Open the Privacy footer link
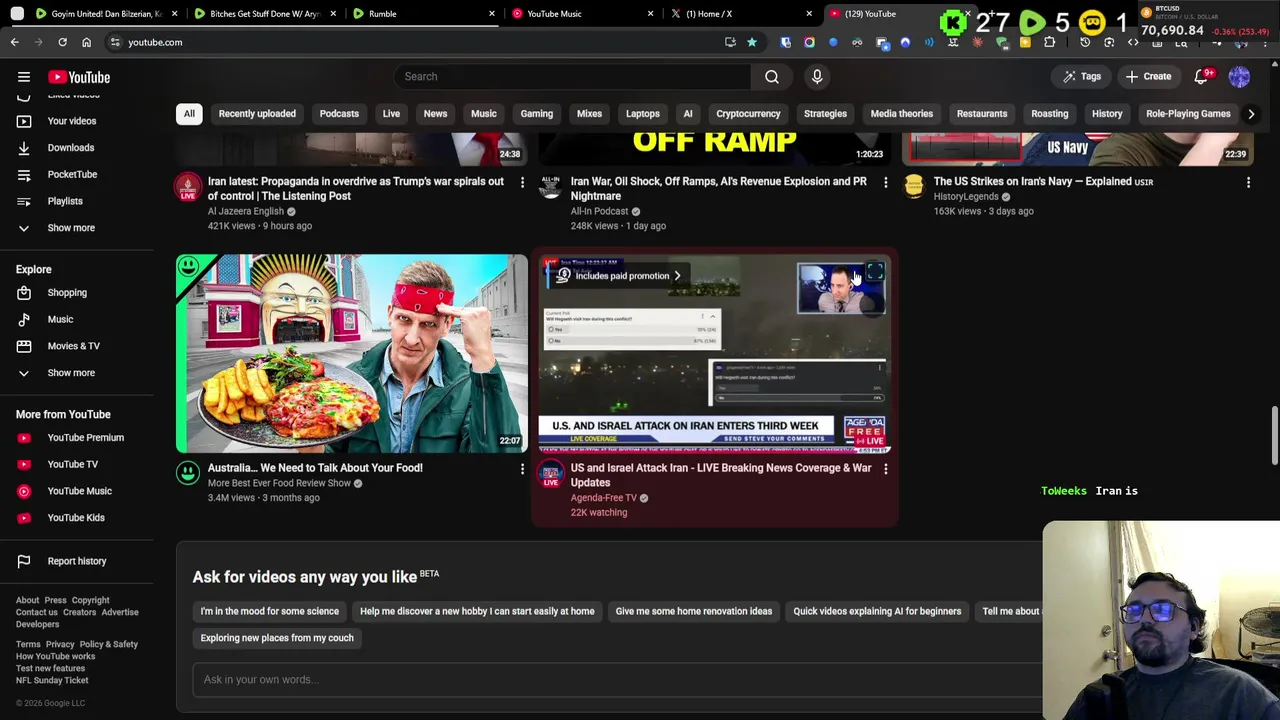The width and height of the screenshot is (1280, 720). [x=60, y=645]
